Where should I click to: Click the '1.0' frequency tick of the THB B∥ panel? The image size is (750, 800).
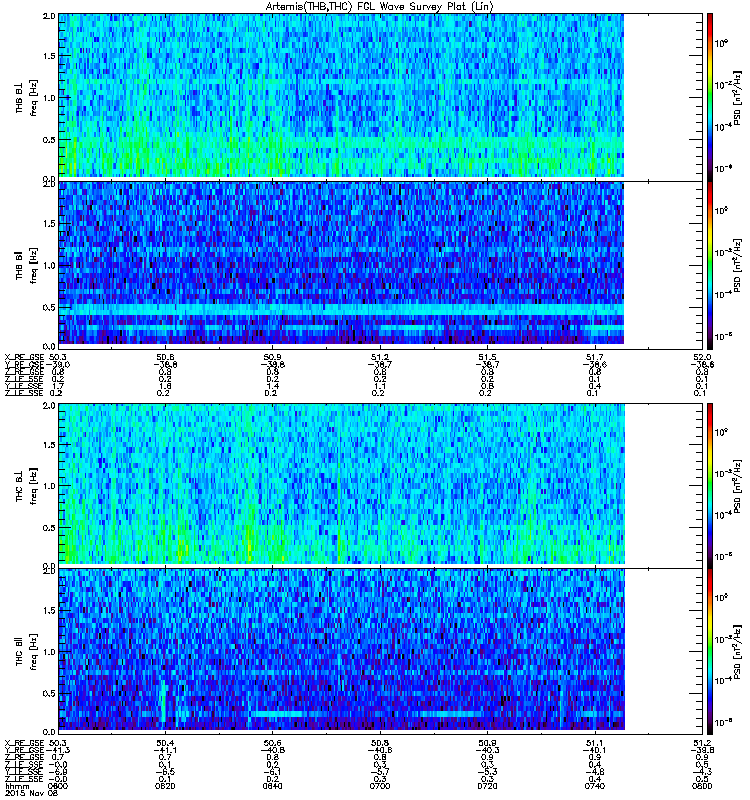[49, 265]
